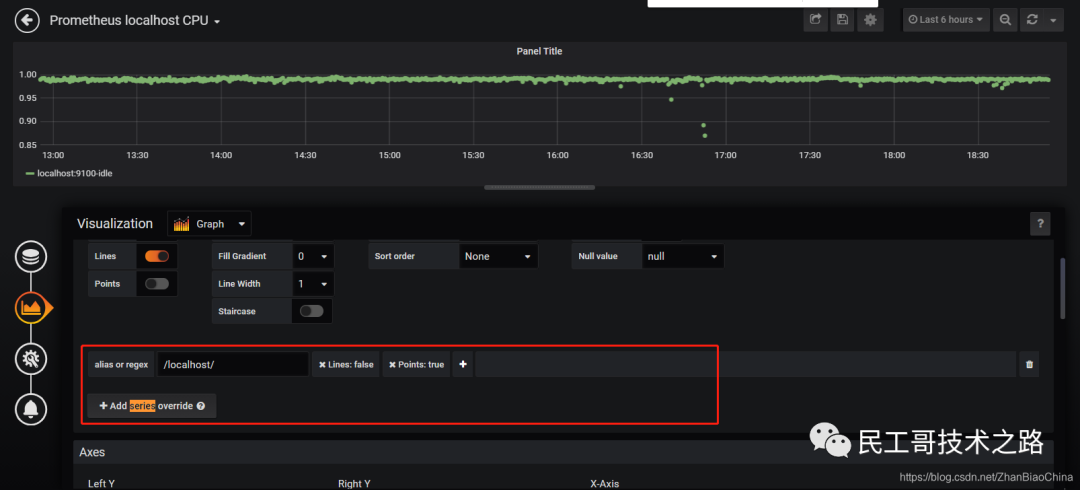This screenshot has height=490, width=1080.
Task: Remove the Lines: false override
Action: pos(322,365)
